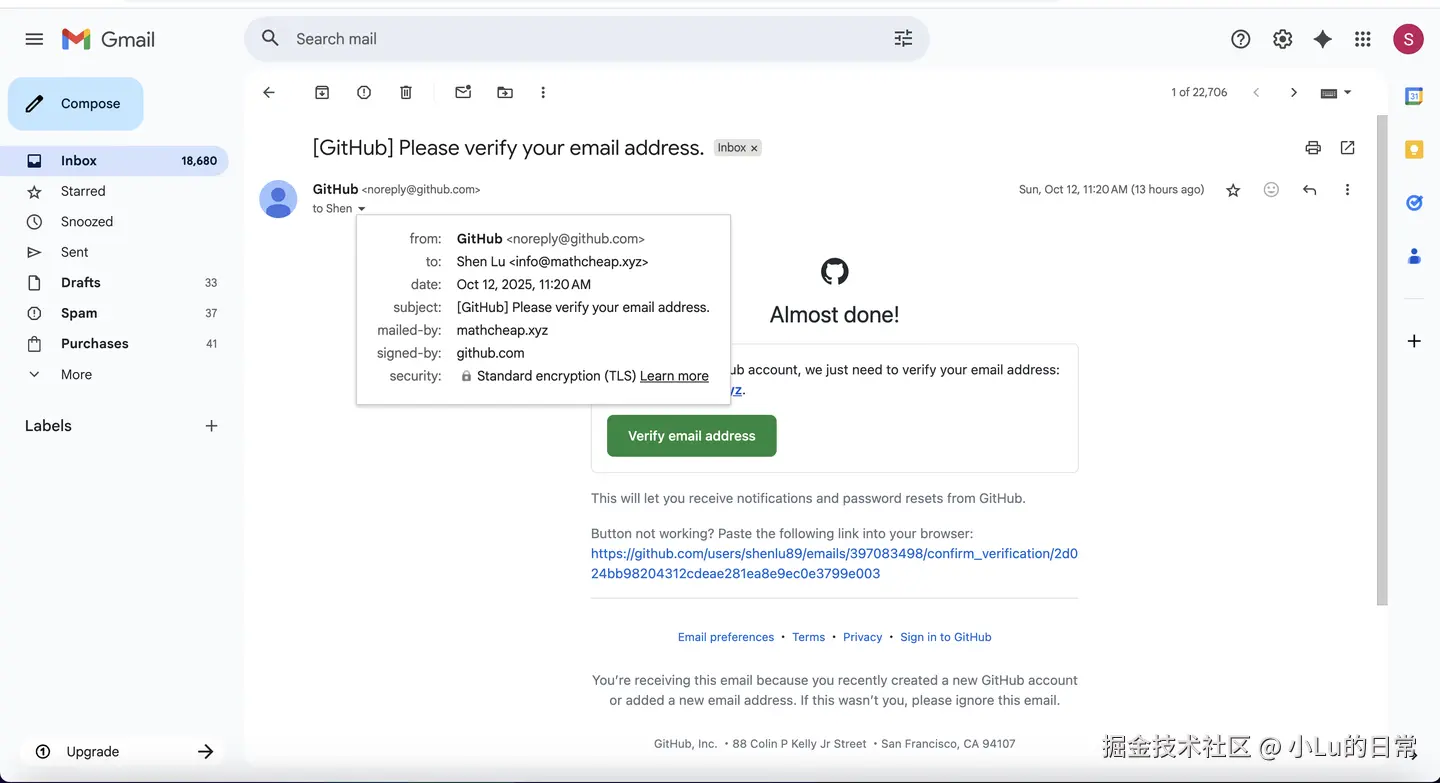Delete this email with trash icon
1440x783 pixels.
coord(406,92)
